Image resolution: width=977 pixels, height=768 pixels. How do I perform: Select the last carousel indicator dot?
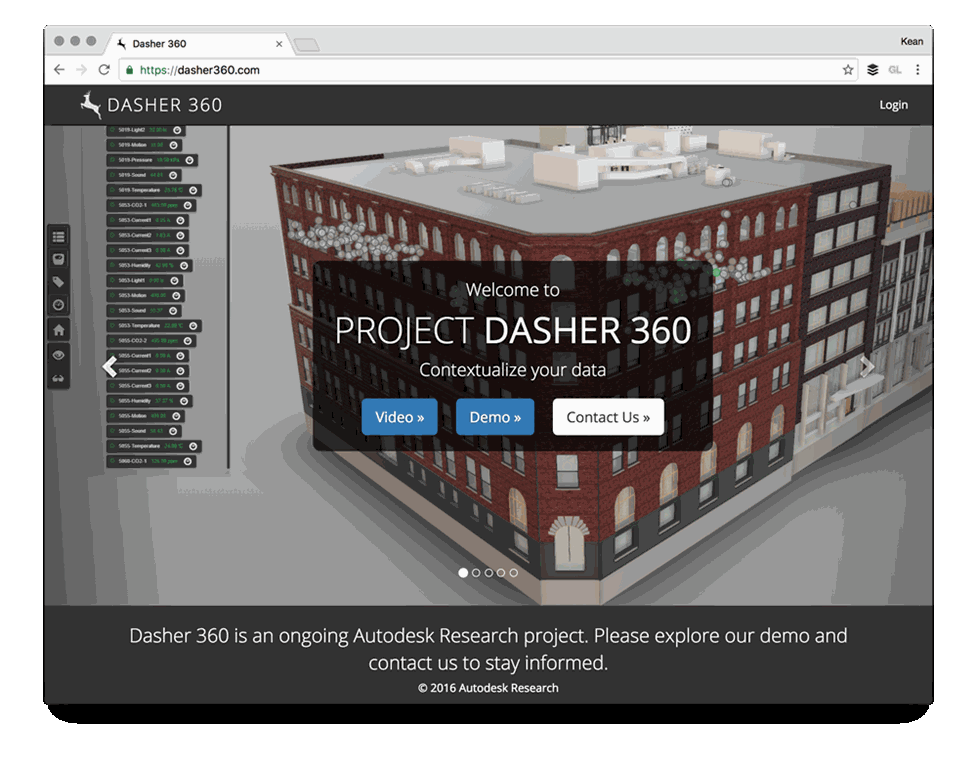point(514,573)
